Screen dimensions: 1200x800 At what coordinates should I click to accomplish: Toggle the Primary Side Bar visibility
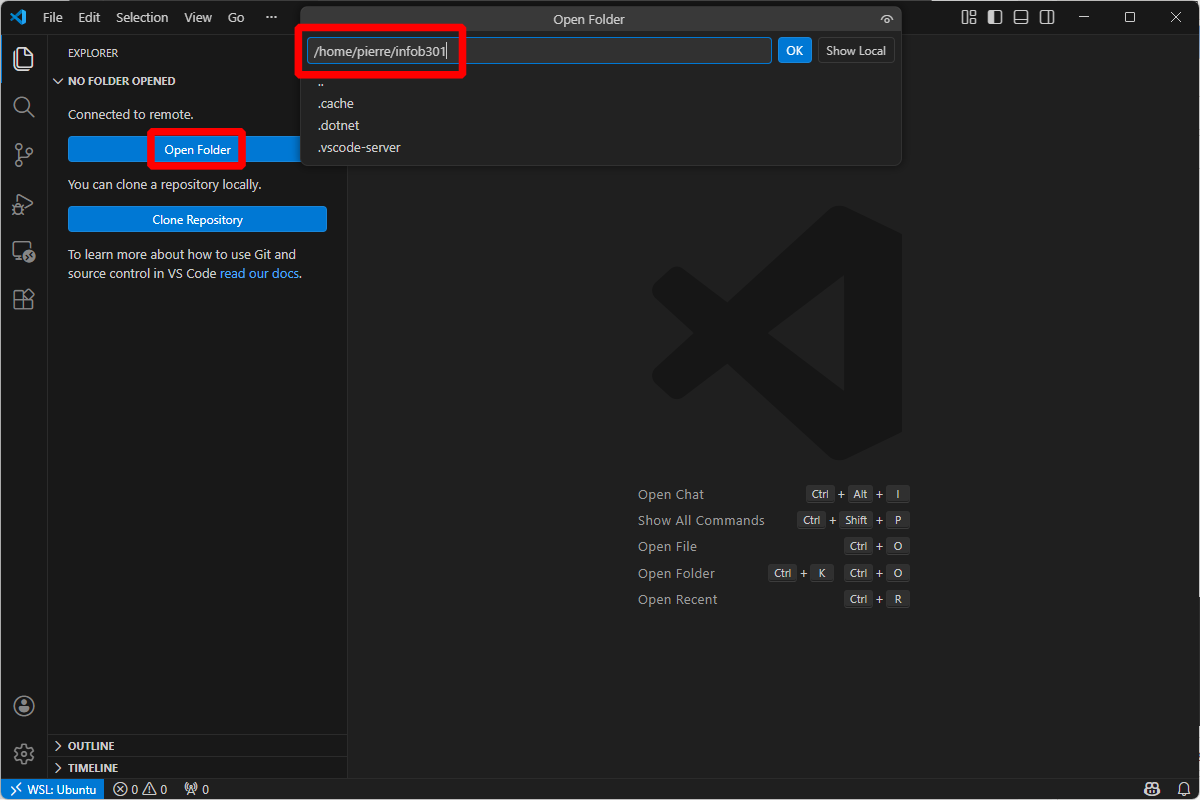993,17
